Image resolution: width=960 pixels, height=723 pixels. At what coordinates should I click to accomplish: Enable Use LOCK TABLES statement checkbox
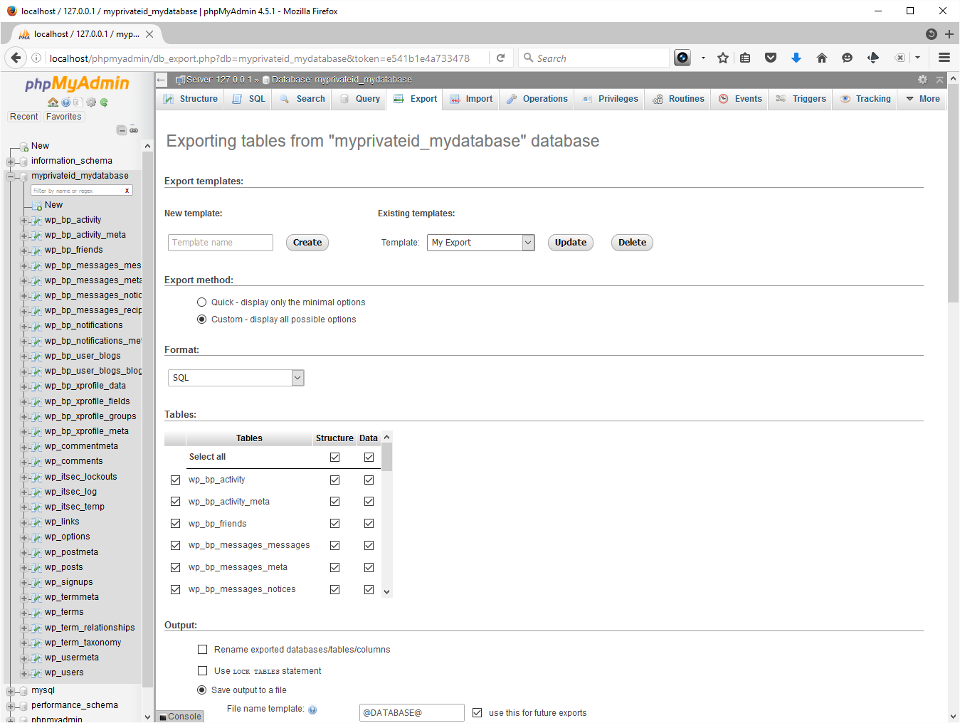click(203, 671)
